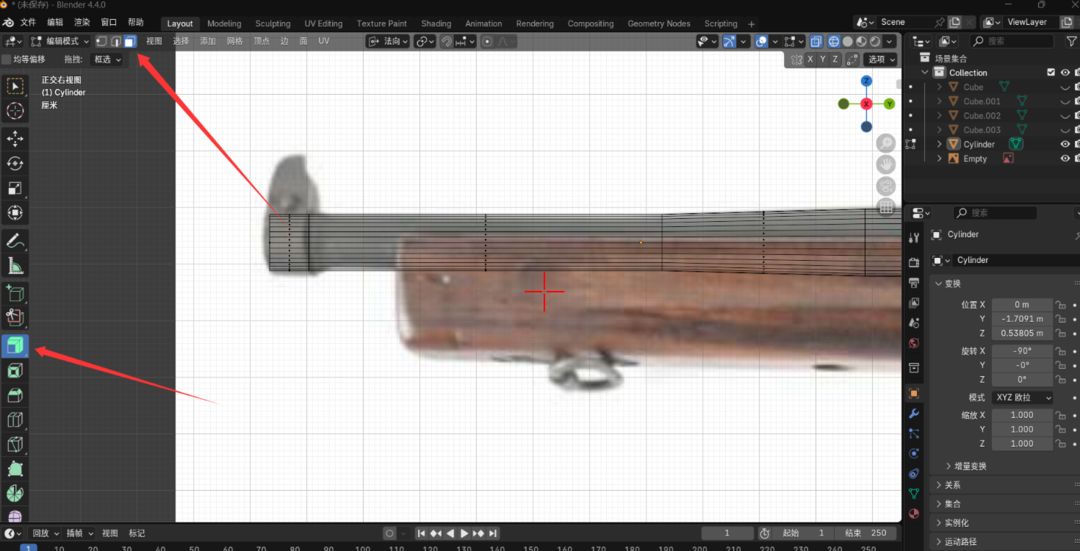Select the Annotate pencil tool
The width and height of the screenshot is (1080, 551).
(14, 240)
